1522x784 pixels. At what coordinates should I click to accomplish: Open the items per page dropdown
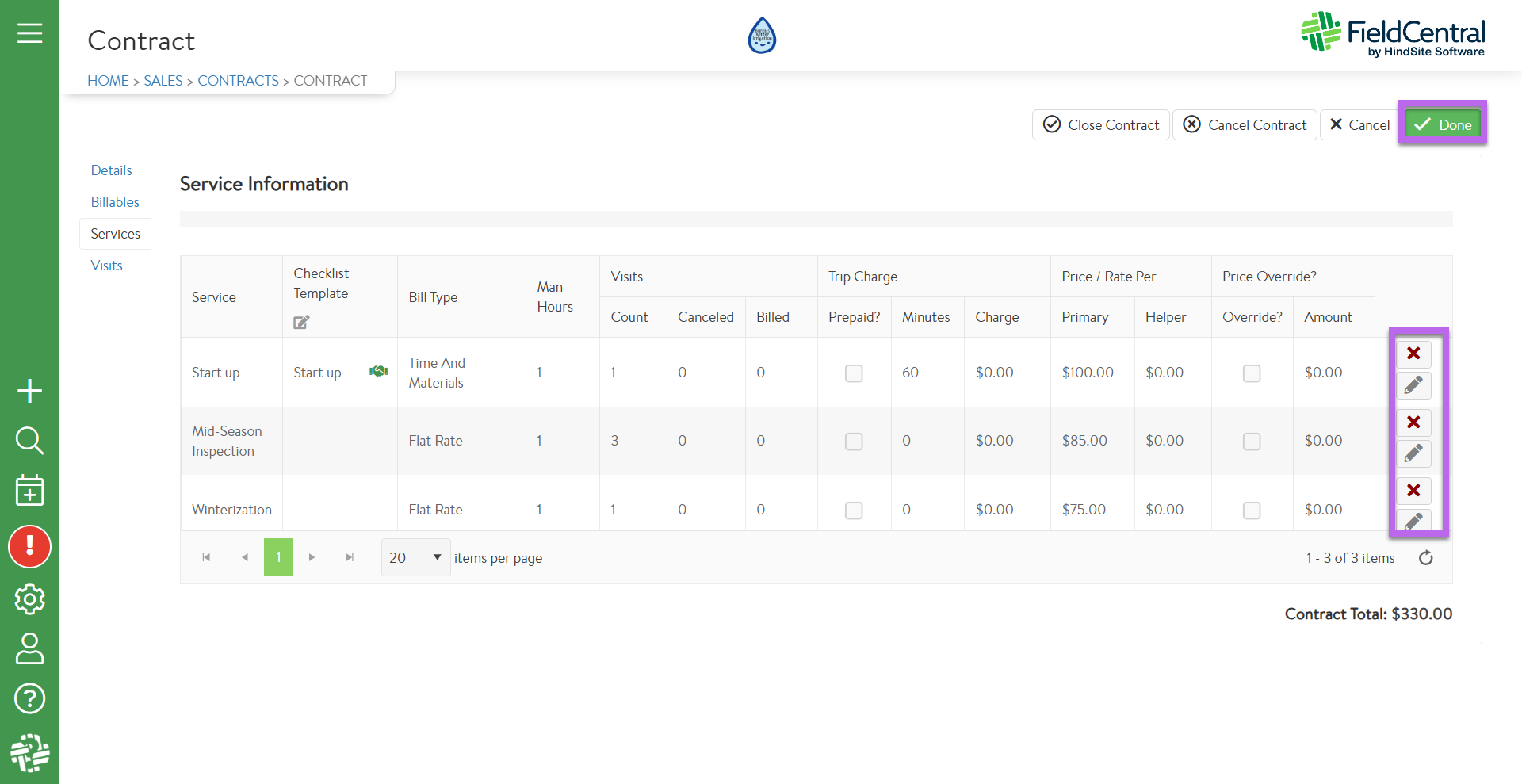point(415,557)
